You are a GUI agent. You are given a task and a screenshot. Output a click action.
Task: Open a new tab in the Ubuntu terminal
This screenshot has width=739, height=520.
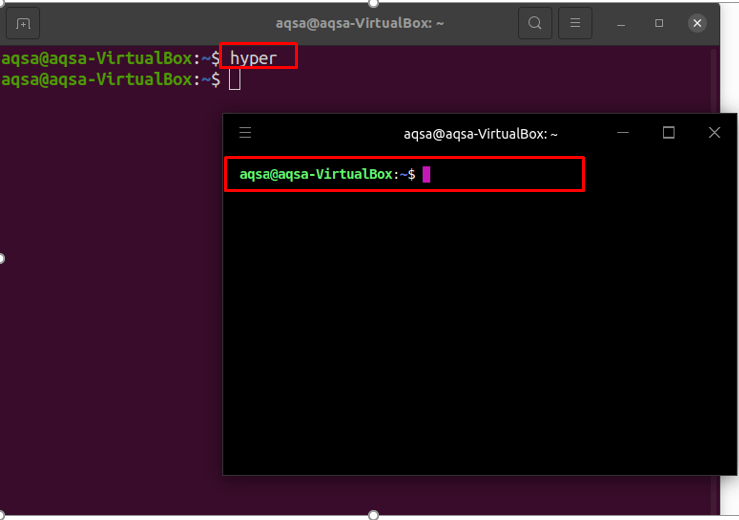pyautogui.click(x=23, y=23)
